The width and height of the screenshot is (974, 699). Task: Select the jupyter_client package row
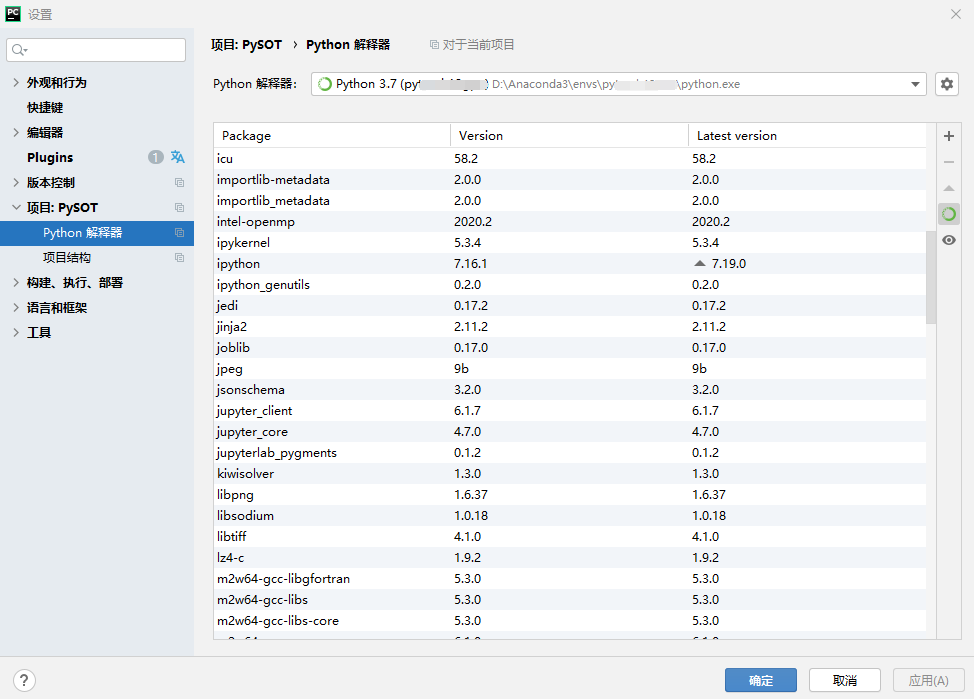point(570,411)
